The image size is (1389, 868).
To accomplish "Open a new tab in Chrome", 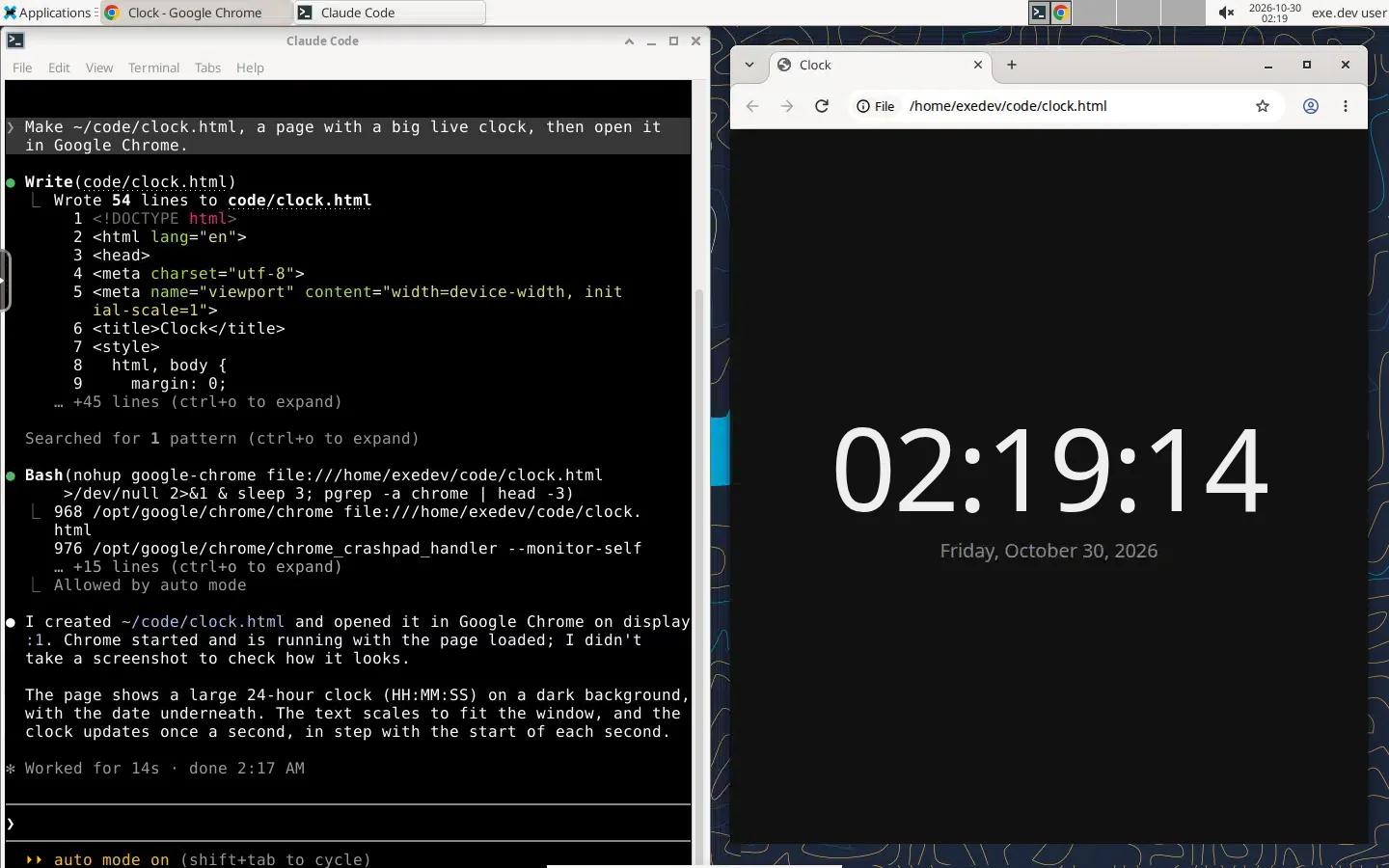I will [1012, 65].
